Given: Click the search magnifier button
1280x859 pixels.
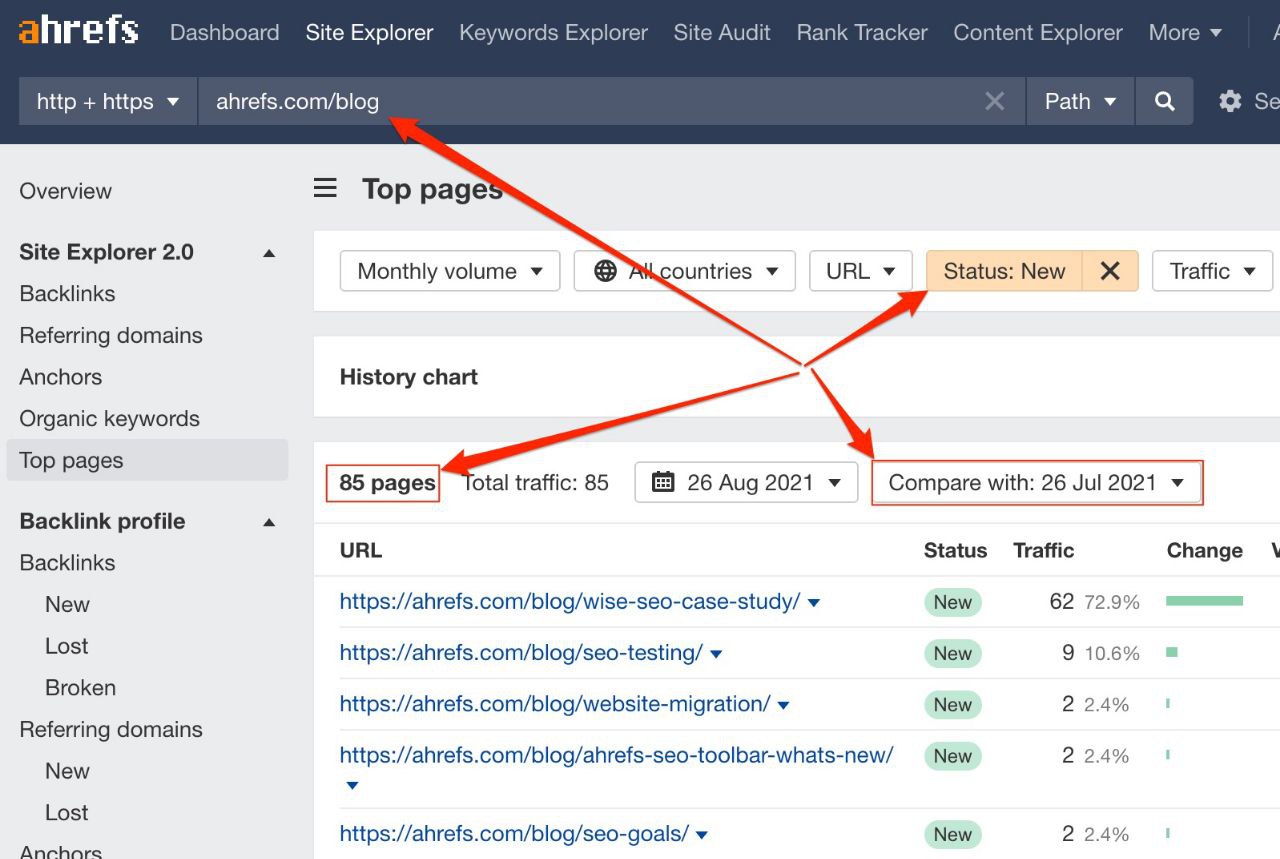Looking at the screenshot, I should point(1164,101).
